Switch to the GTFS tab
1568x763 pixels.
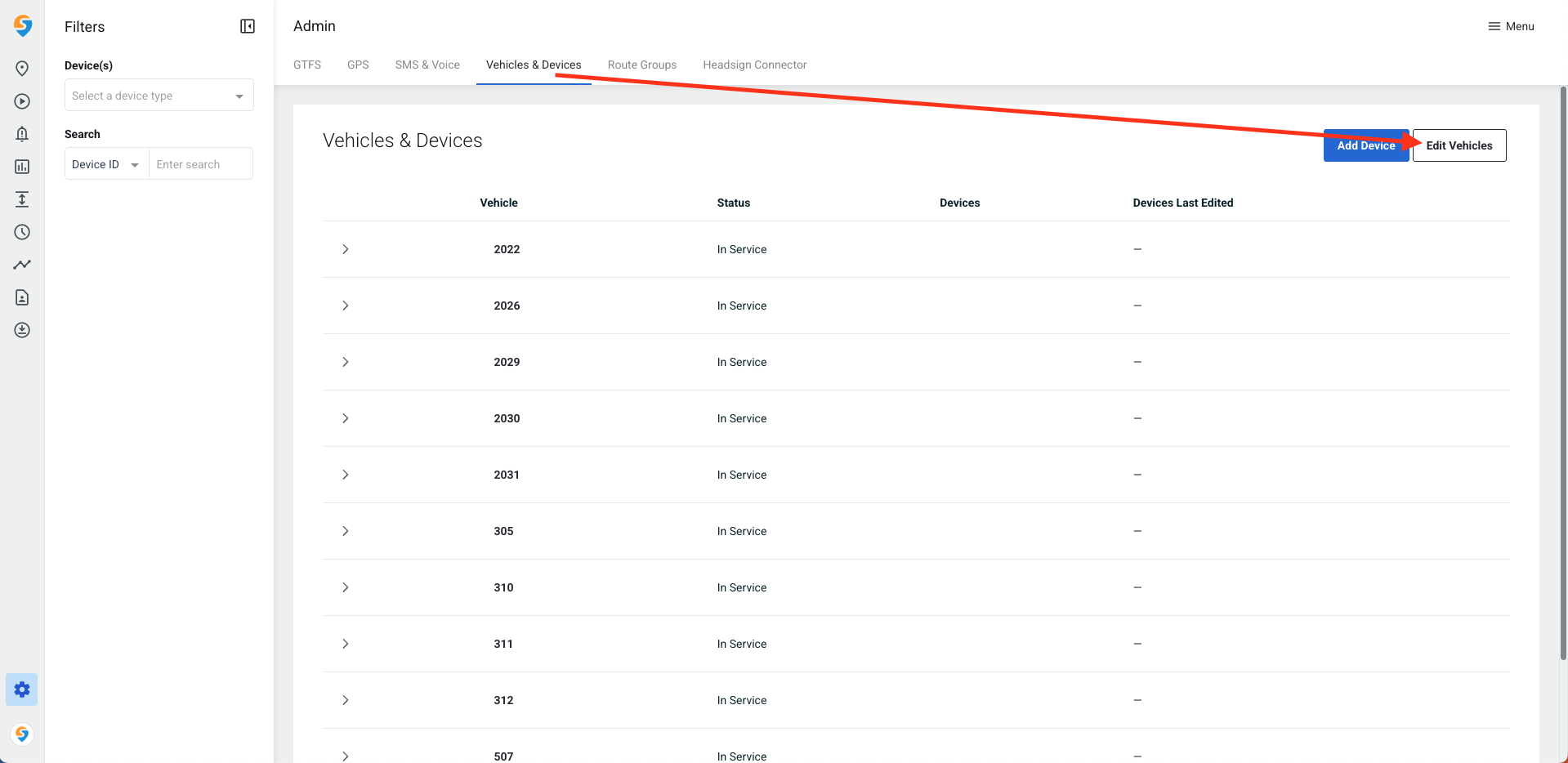(307, 65)
